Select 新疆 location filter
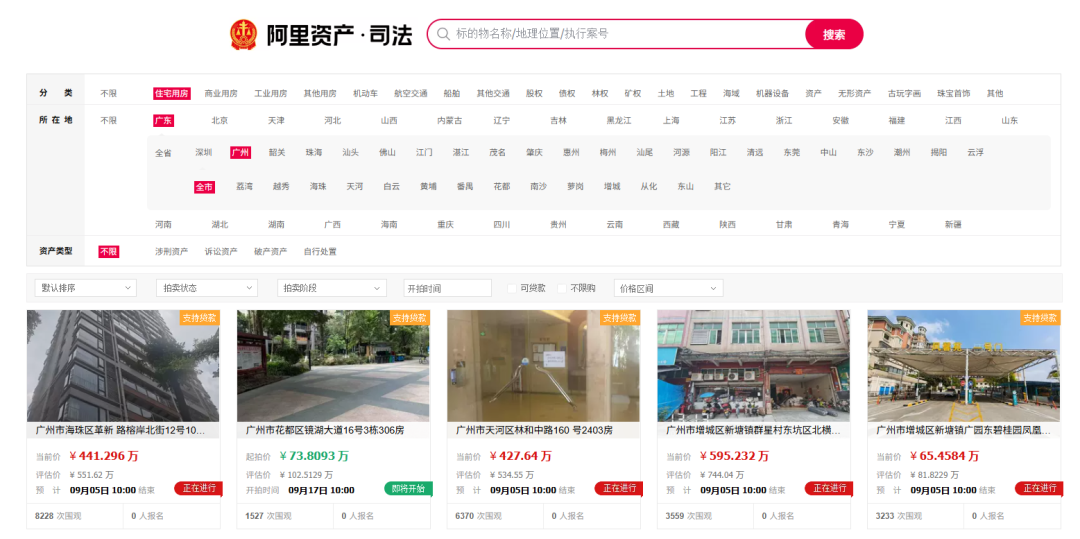Viewport: 1080px width, 539px height. click(953, 224)
